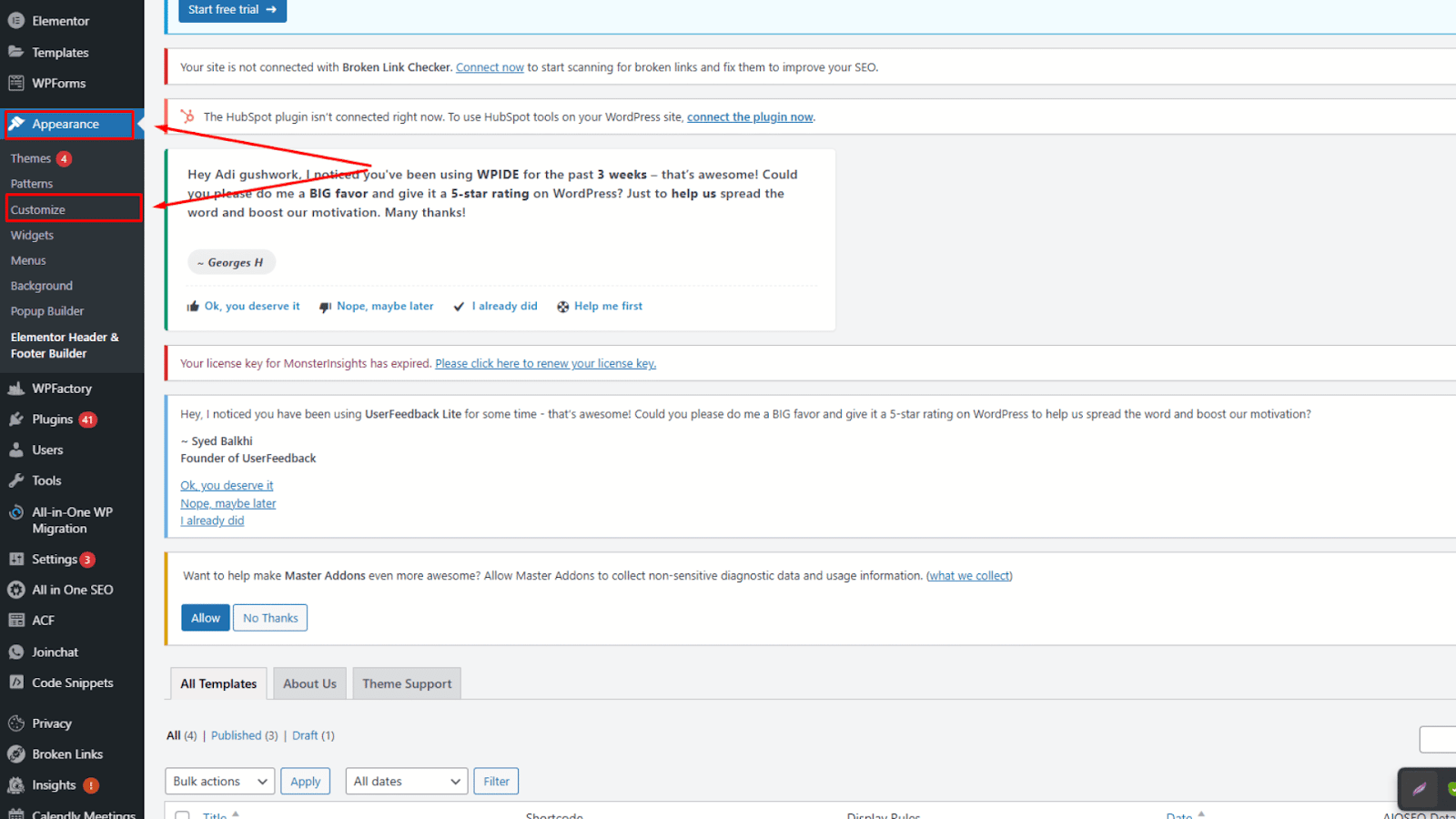Screen dimensions: 1456x819
Task: Switch to the All Templates tab
Action: pos(218,683)
